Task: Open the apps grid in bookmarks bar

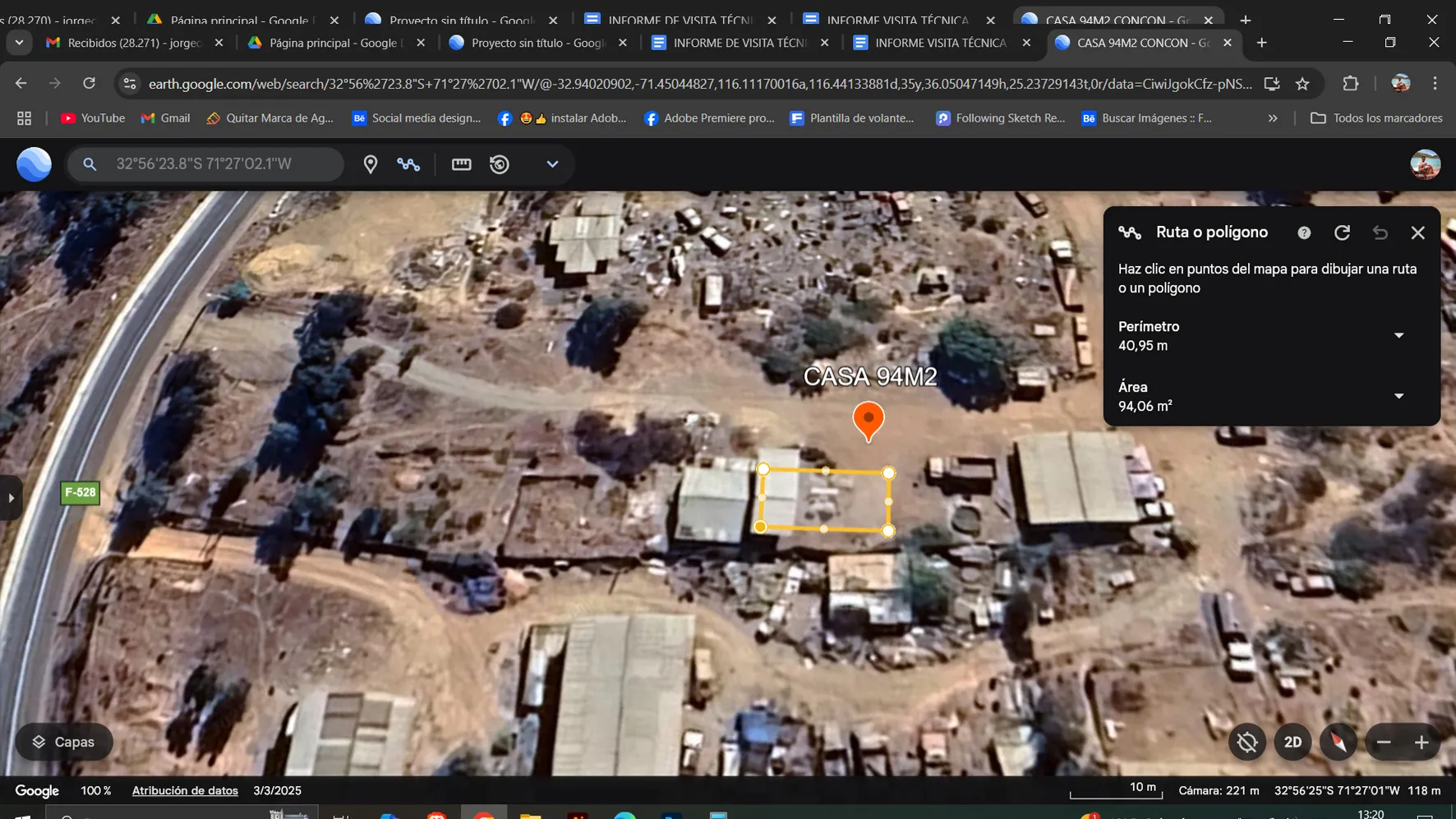Action: click(24, 118)
